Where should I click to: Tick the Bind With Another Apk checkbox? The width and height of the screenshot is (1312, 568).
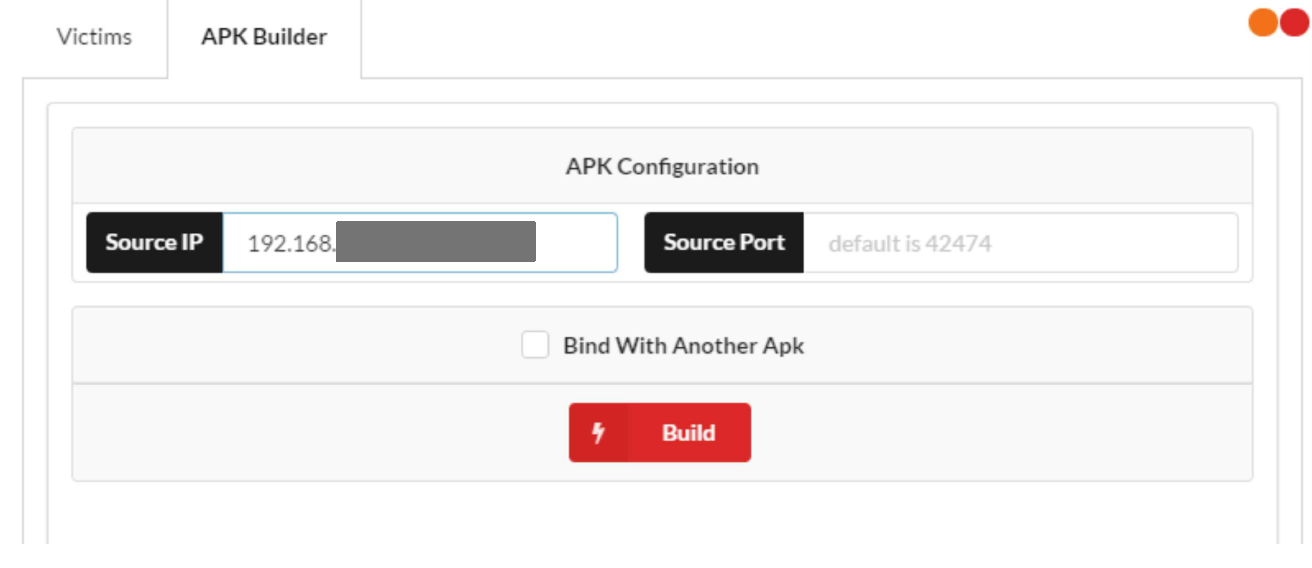point(535,346)
